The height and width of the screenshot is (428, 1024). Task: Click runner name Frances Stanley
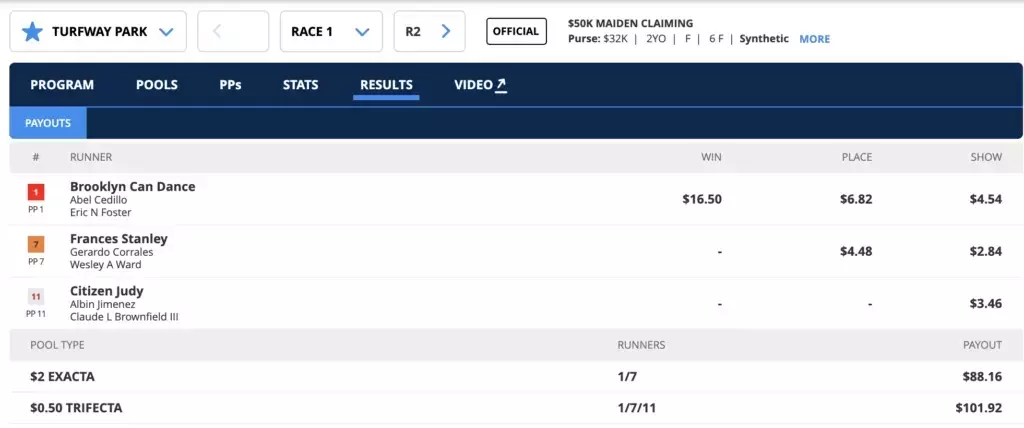tap(118, 239)
